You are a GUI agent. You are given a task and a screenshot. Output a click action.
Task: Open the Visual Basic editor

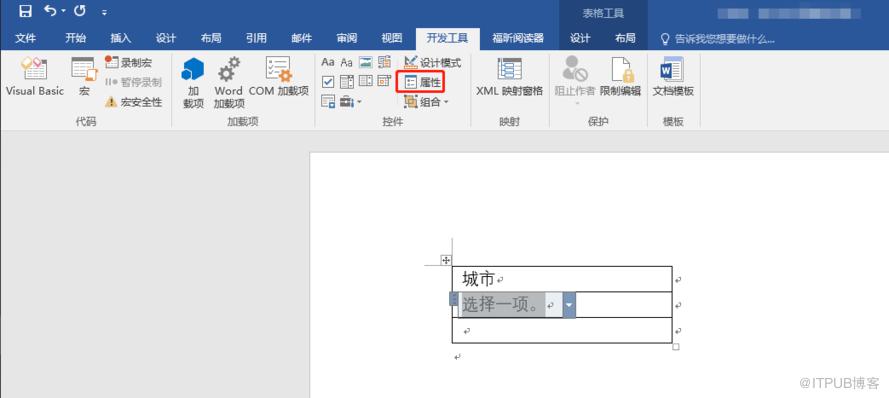35,77
